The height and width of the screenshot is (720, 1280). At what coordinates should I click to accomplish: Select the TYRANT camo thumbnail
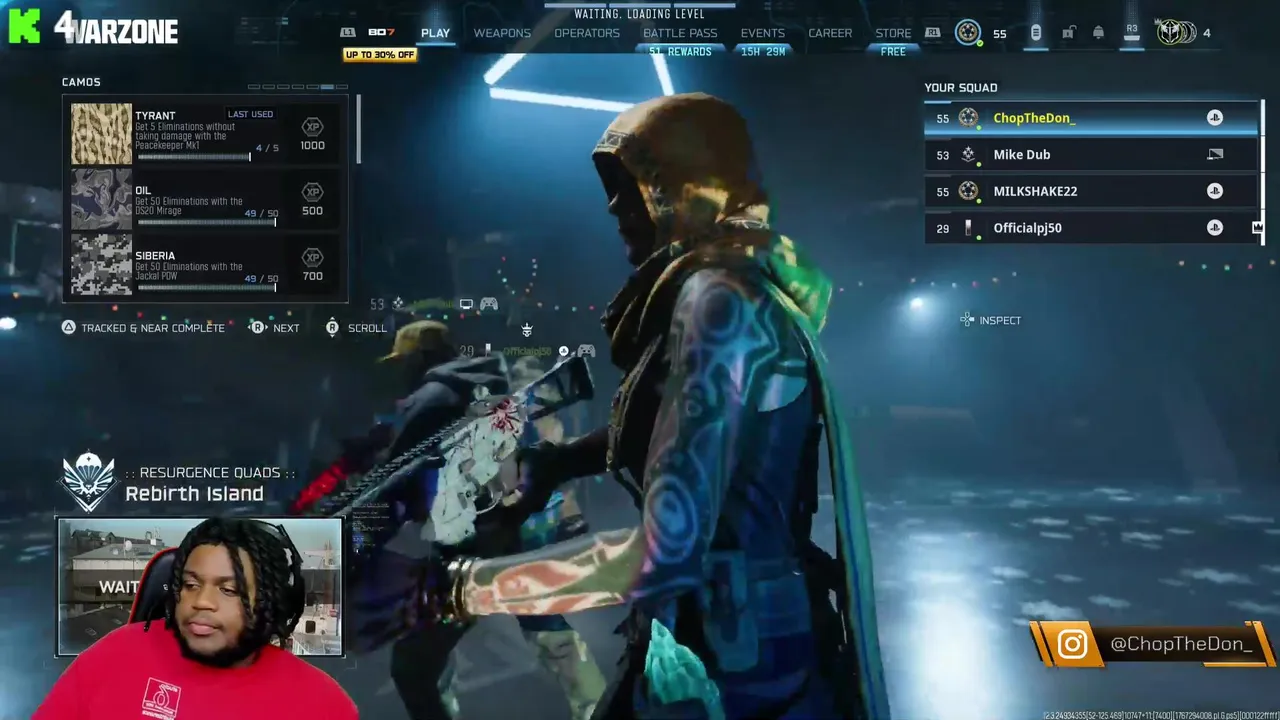point(101,133)
